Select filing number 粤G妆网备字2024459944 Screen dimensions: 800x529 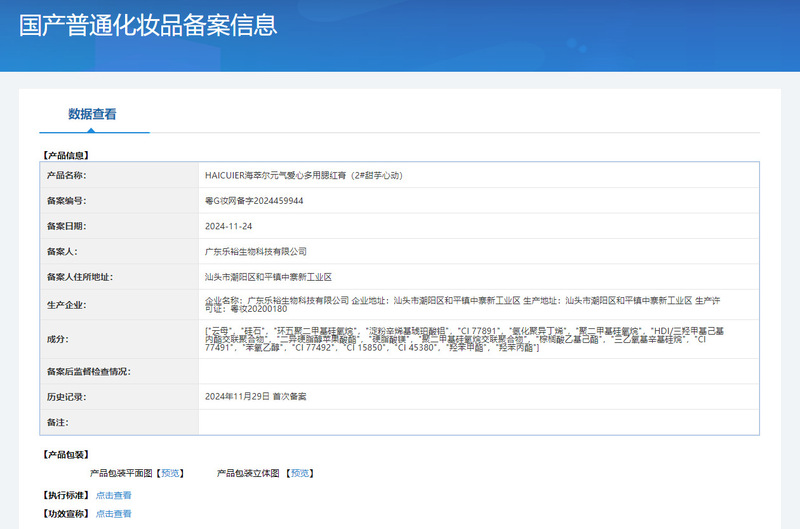click(x=254, y=201)
